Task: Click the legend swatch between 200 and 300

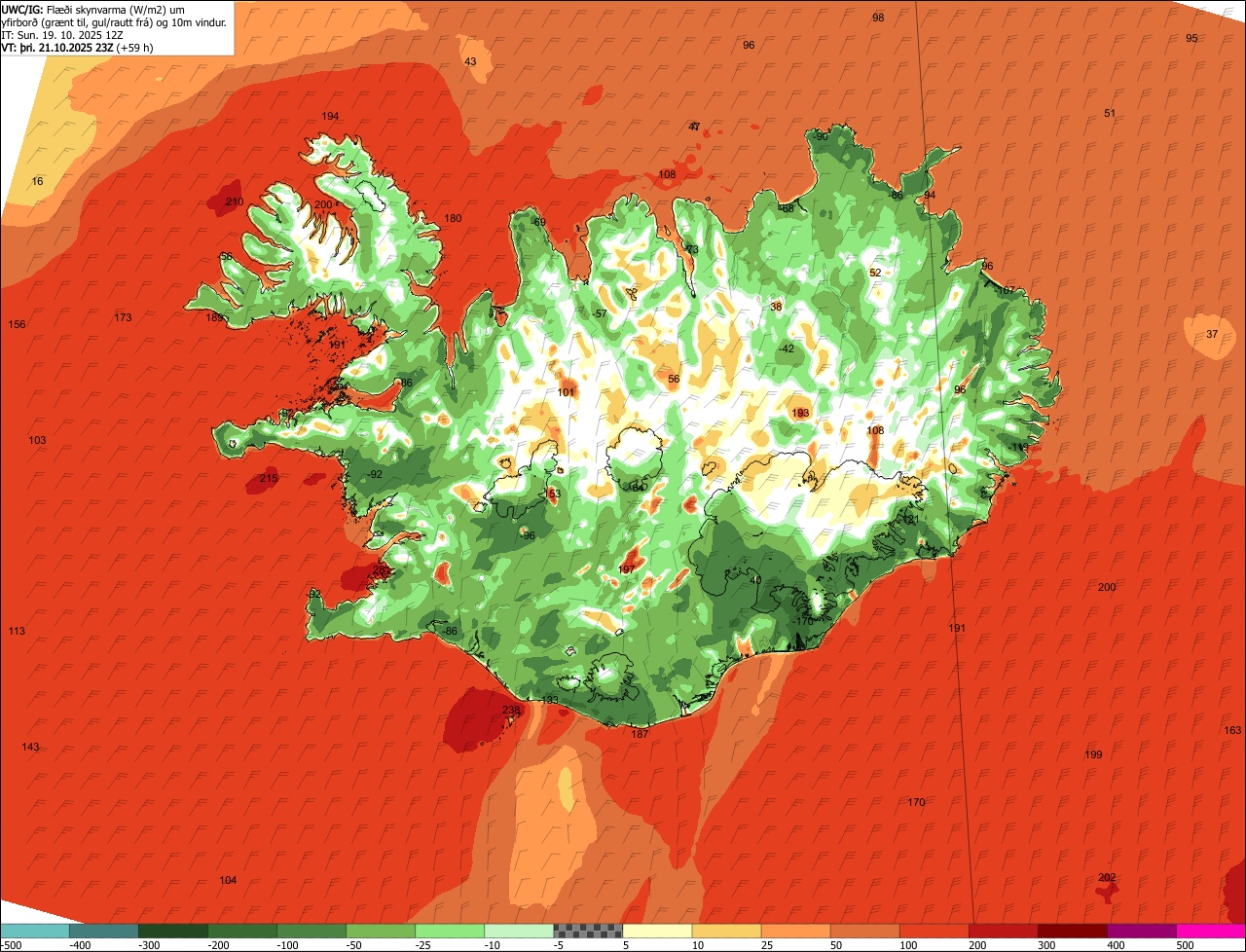Action: tap(1004, 931)
